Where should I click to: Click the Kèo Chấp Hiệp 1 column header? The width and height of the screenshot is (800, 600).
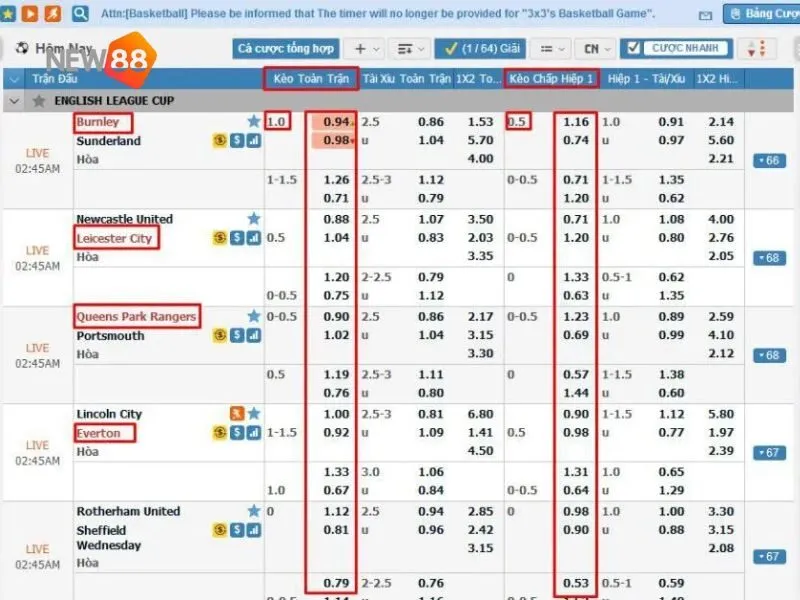coord(551,79)
